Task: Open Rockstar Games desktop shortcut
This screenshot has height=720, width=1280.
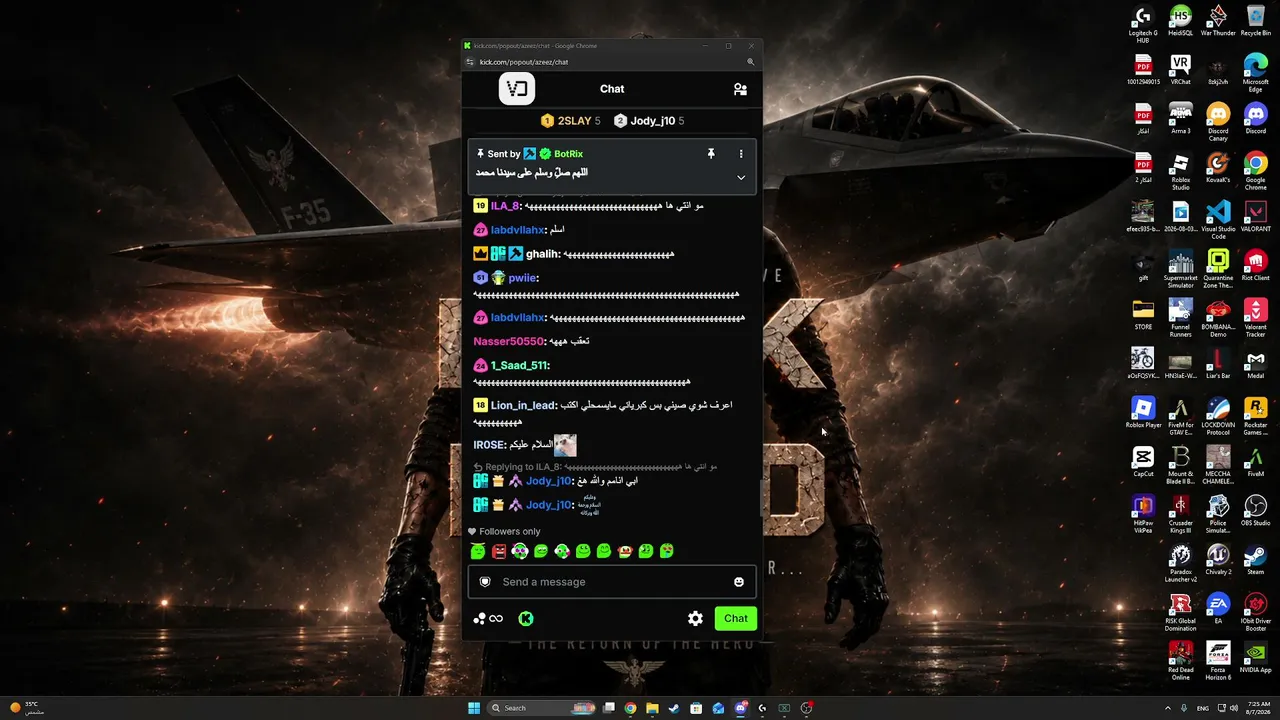Action: 1256,417
